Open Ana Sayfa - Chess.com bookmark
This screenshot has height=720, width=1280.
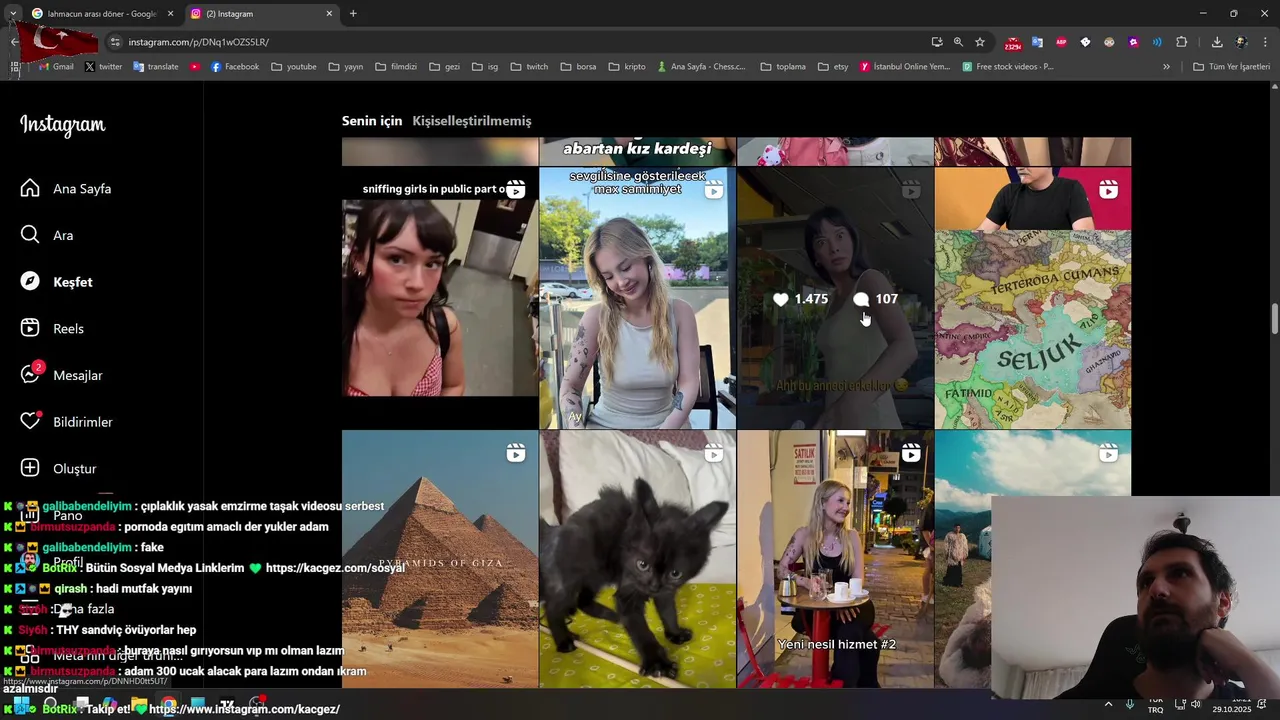click(x=701, y=67)
